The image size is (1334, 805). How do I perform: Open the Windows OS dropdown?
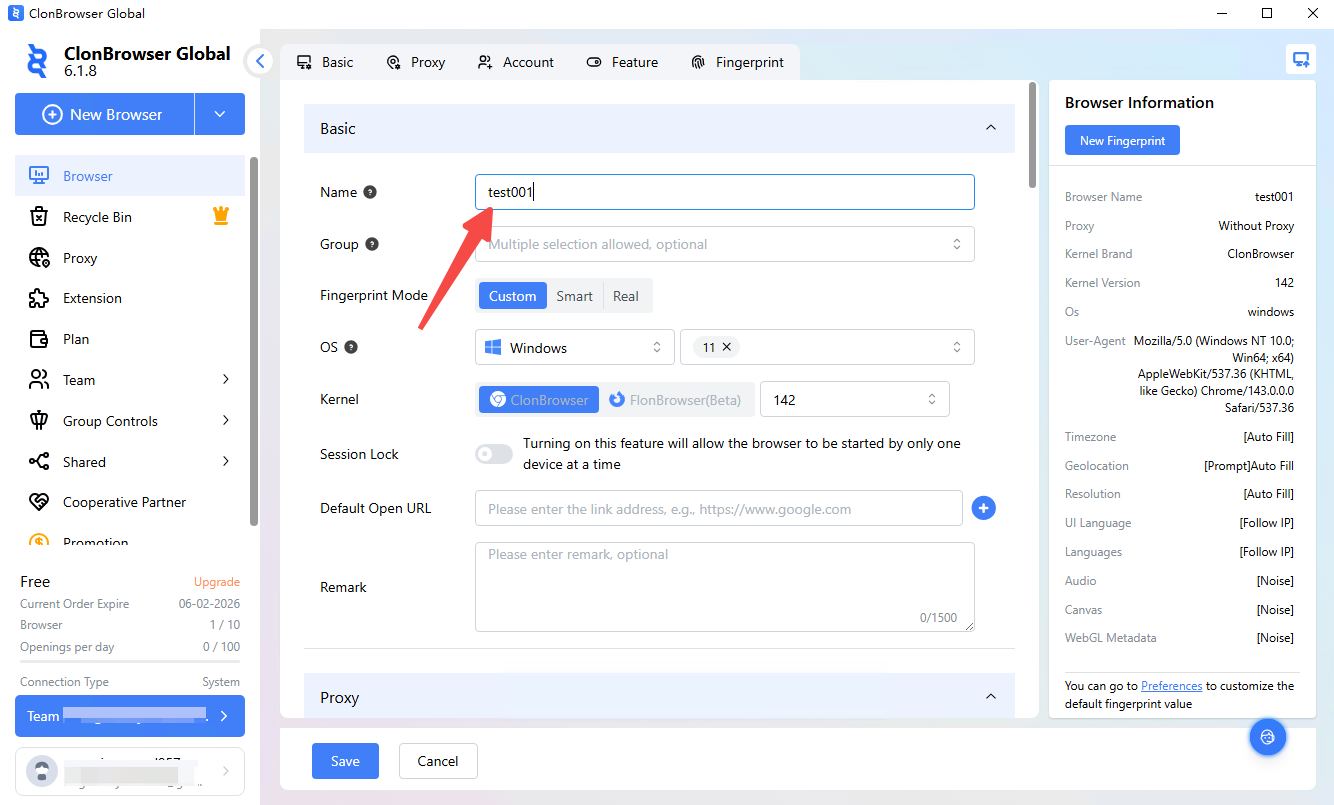tap(574, 348)
